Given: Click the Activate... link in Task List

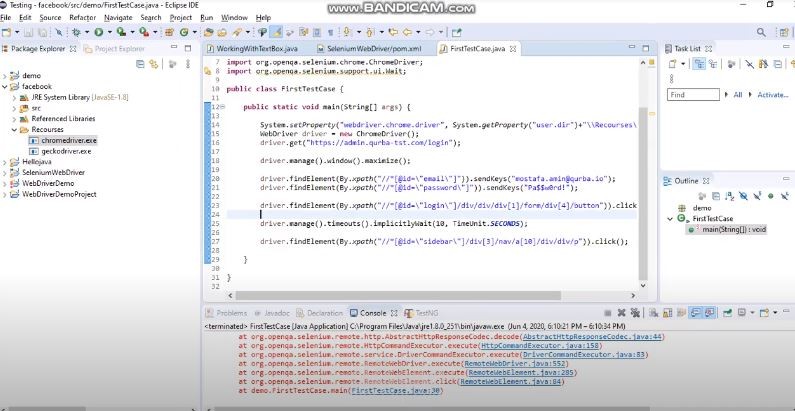Looking at the screenshot, I should coord(773,95).
